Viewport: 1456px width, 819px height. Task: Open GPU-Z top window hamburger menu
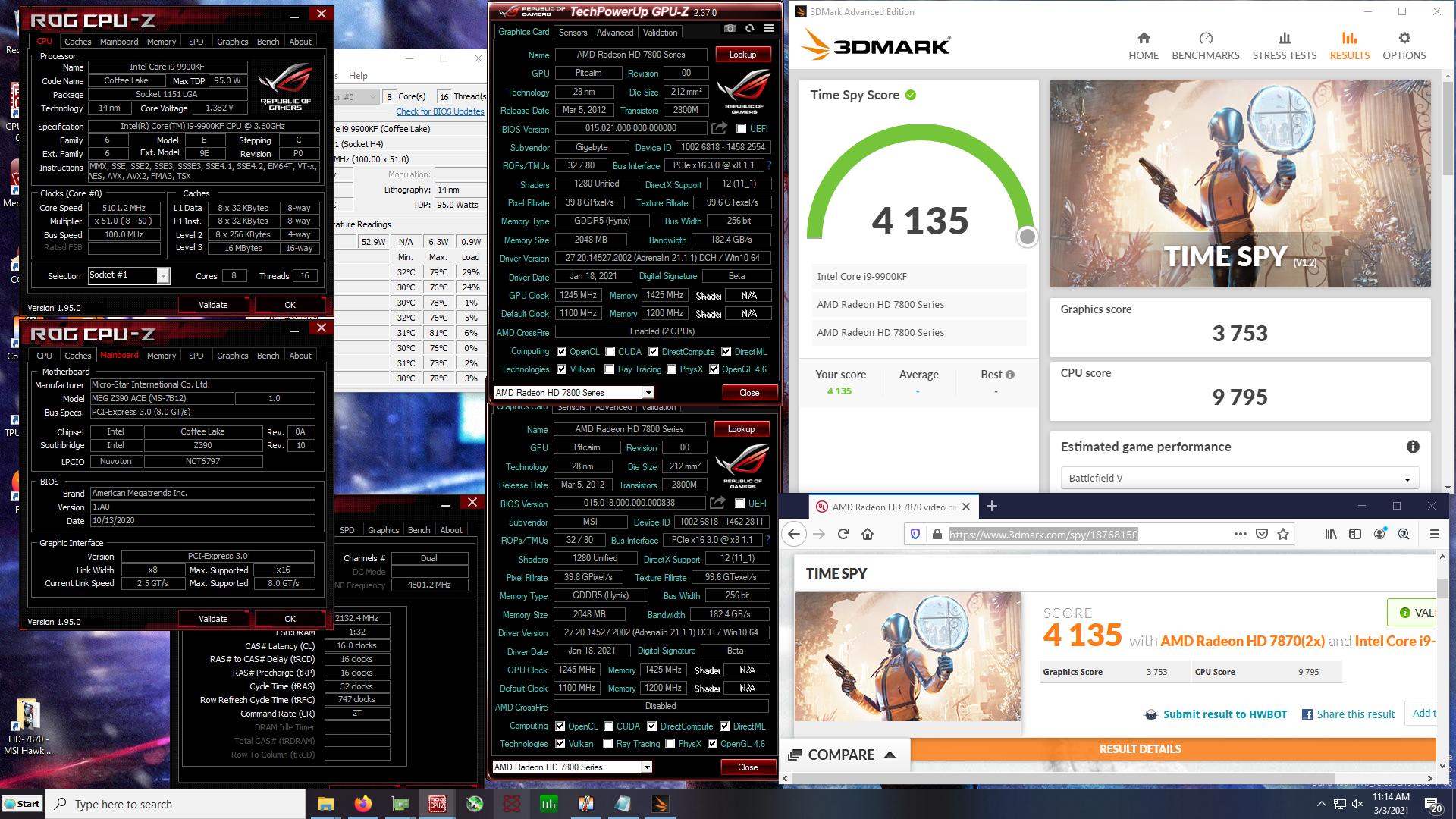(769, 28)
